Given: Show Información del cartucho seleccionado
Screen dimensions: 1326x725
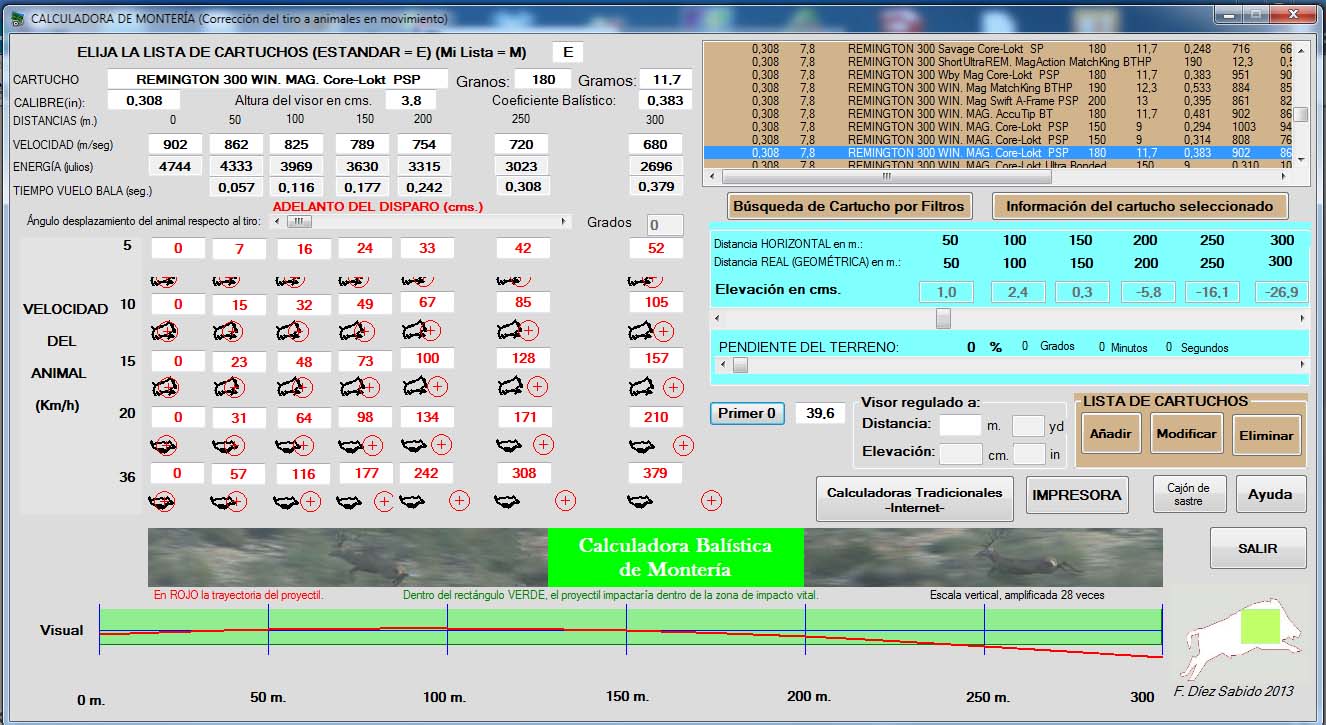Looking at the screenshot, I should click(1139, 206).
